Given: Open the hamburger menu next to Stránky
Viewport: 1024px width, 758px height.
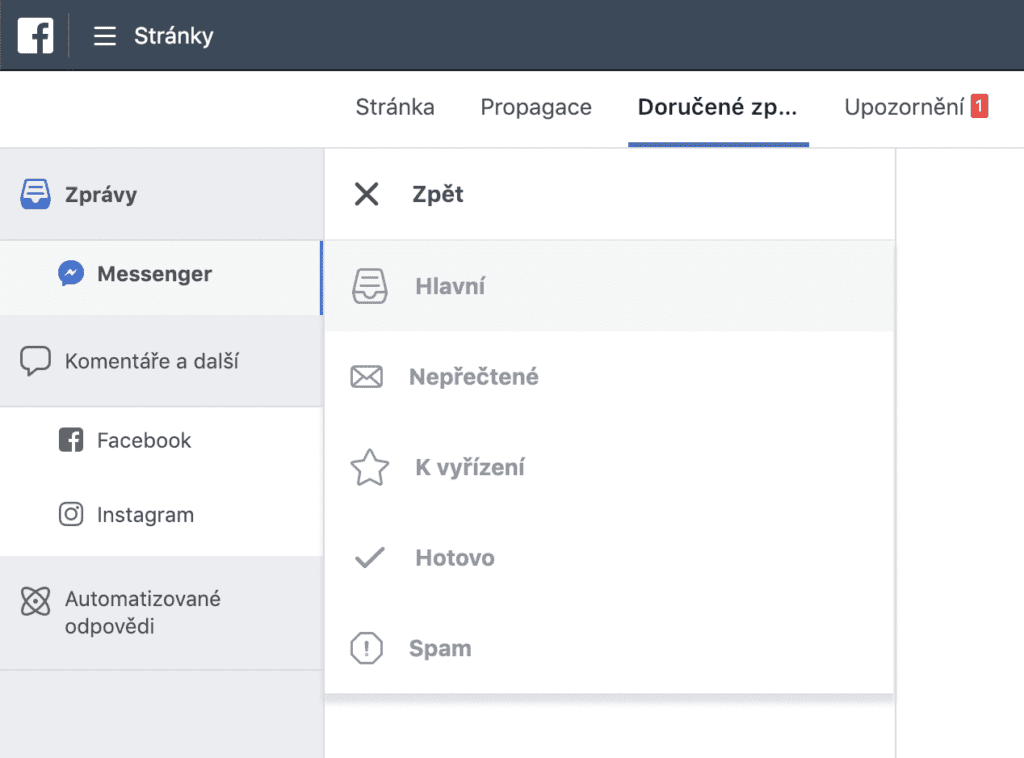Looking at the screenshot, I should [x=105, y=37].
